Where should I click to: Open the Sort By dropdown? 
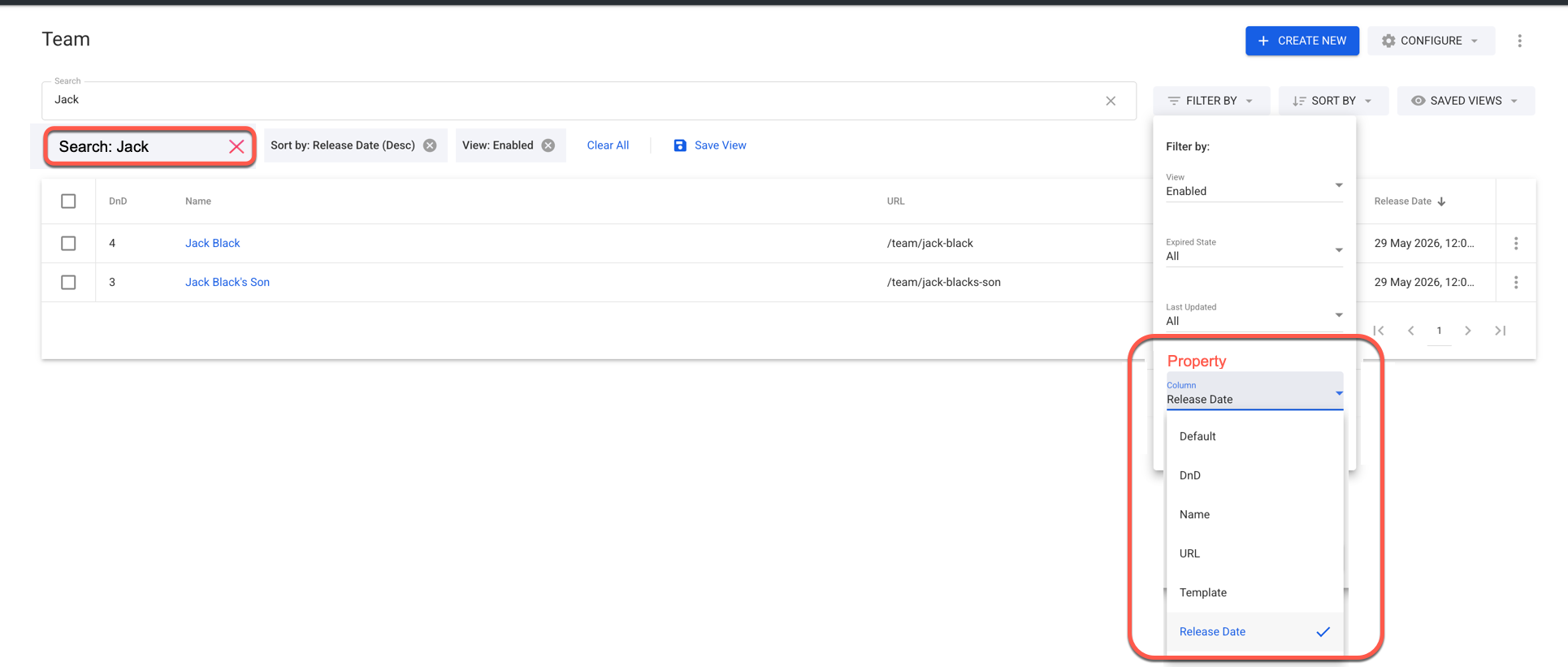[x=1332, y=101]
